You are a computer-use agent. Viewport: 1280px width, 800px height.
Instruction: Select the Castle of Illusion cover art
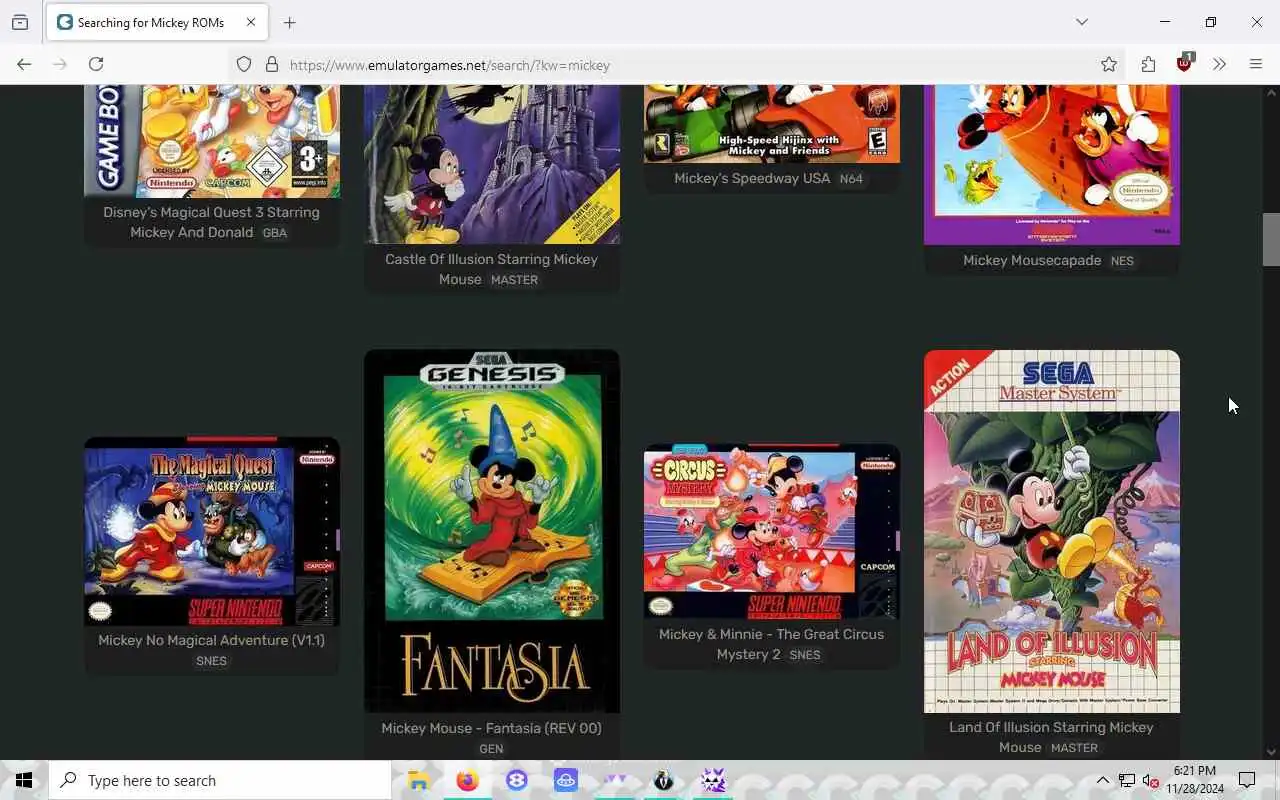coord(491,165)
